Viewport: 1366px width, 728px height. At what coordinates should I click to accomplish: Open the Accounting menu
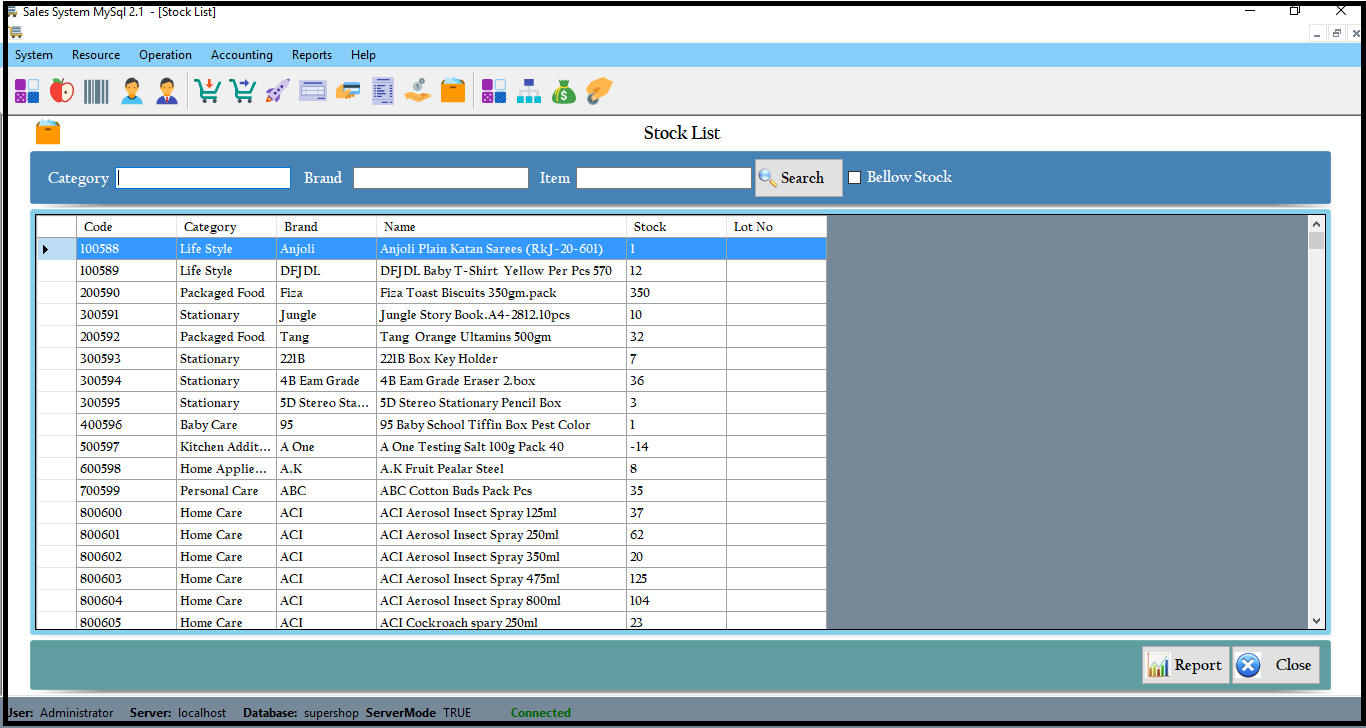(x=241, y=55)
